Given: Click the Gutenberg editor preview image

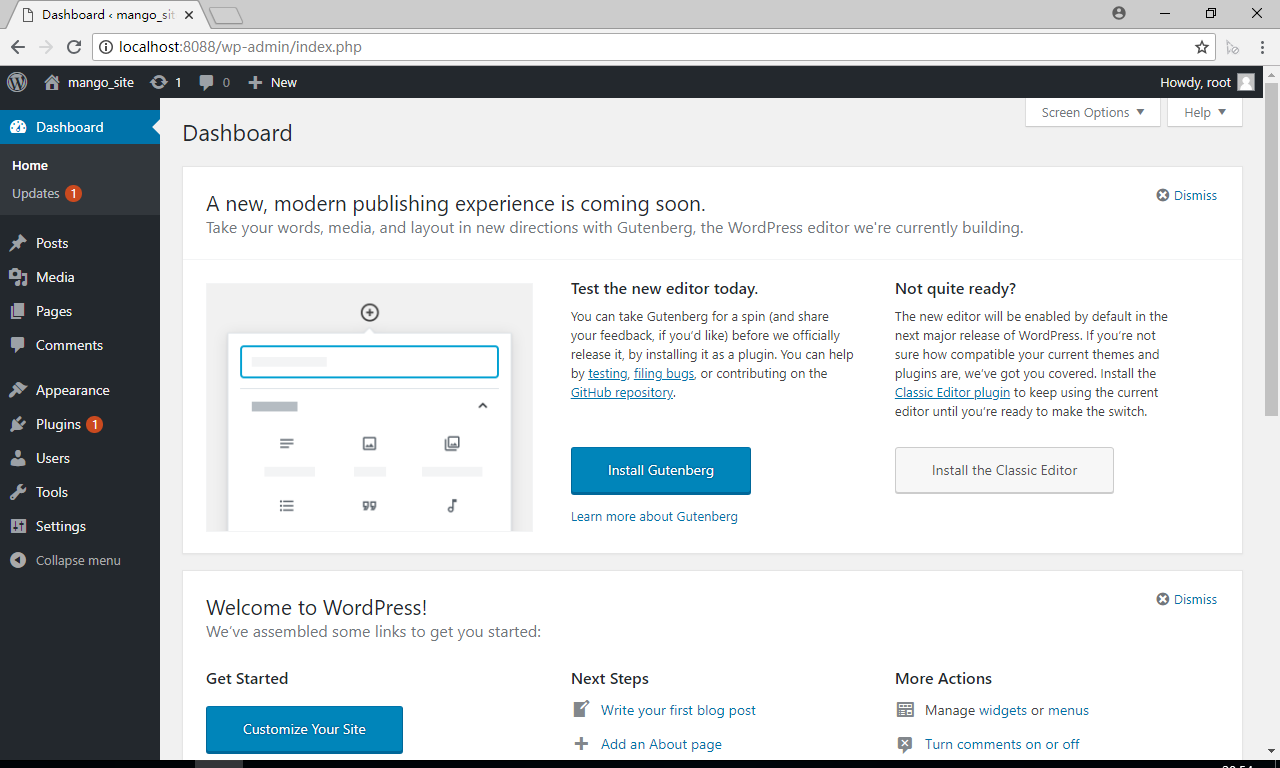Looking at the screenshot, I should tap(369, 407).
